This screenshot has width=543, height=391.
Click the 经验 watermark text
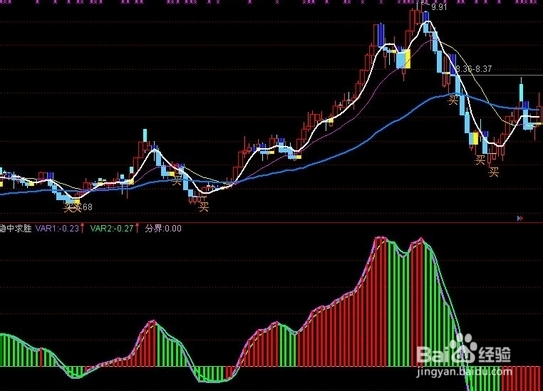point(495,354)
